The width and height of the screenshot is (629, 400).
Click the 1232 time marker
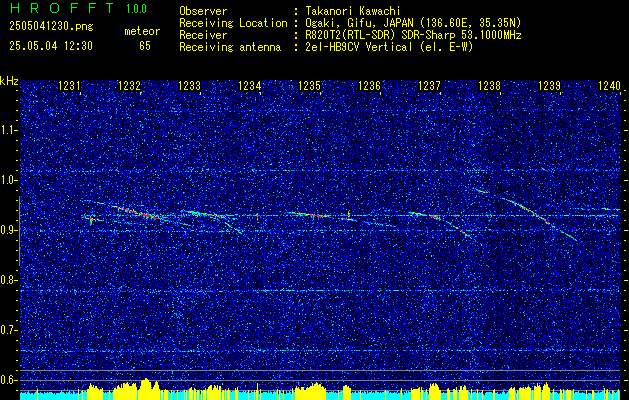tap(129, 86)
